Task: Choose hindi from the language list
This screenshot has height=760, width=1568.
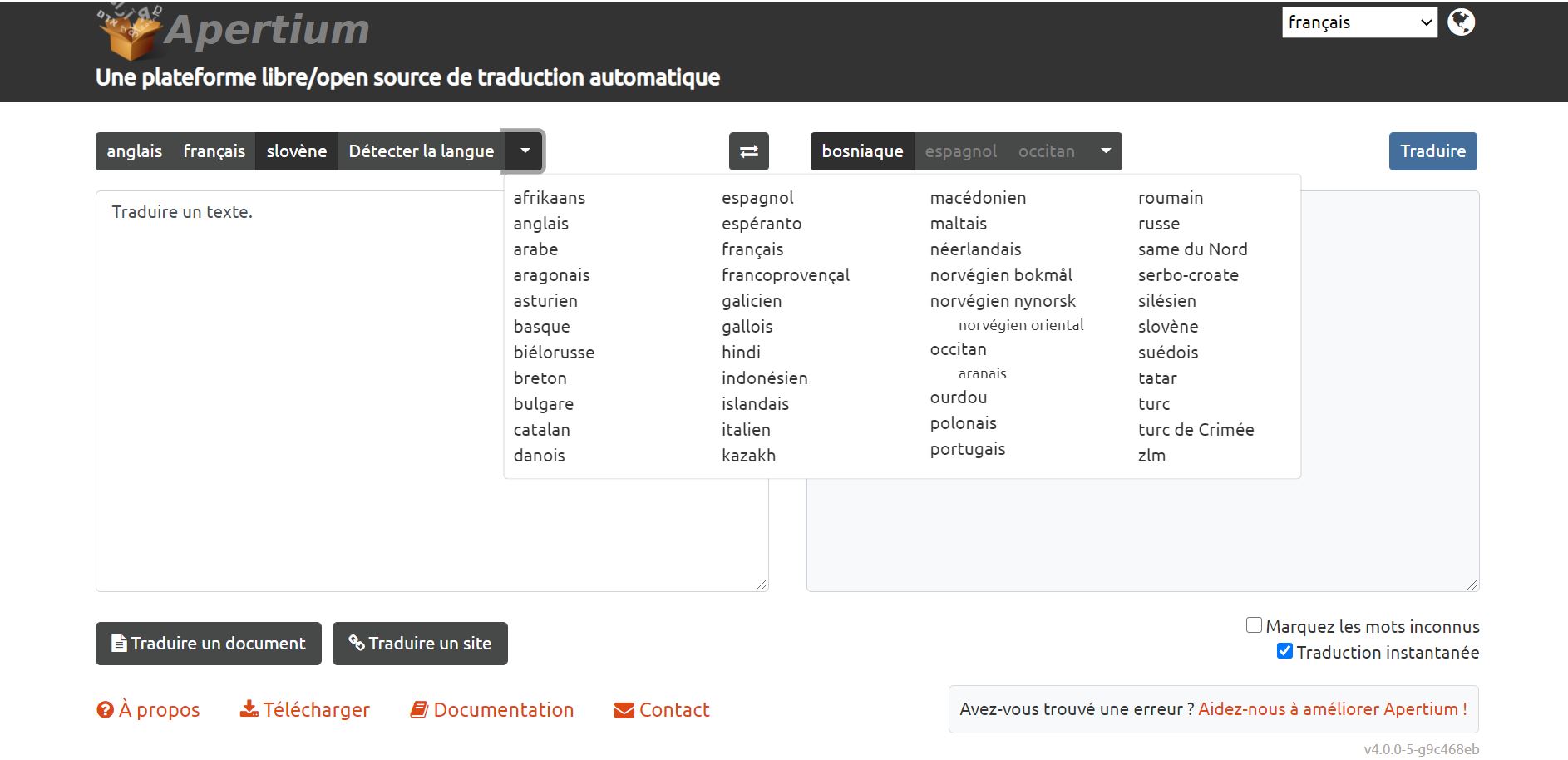Action: (x=741, y=353)
